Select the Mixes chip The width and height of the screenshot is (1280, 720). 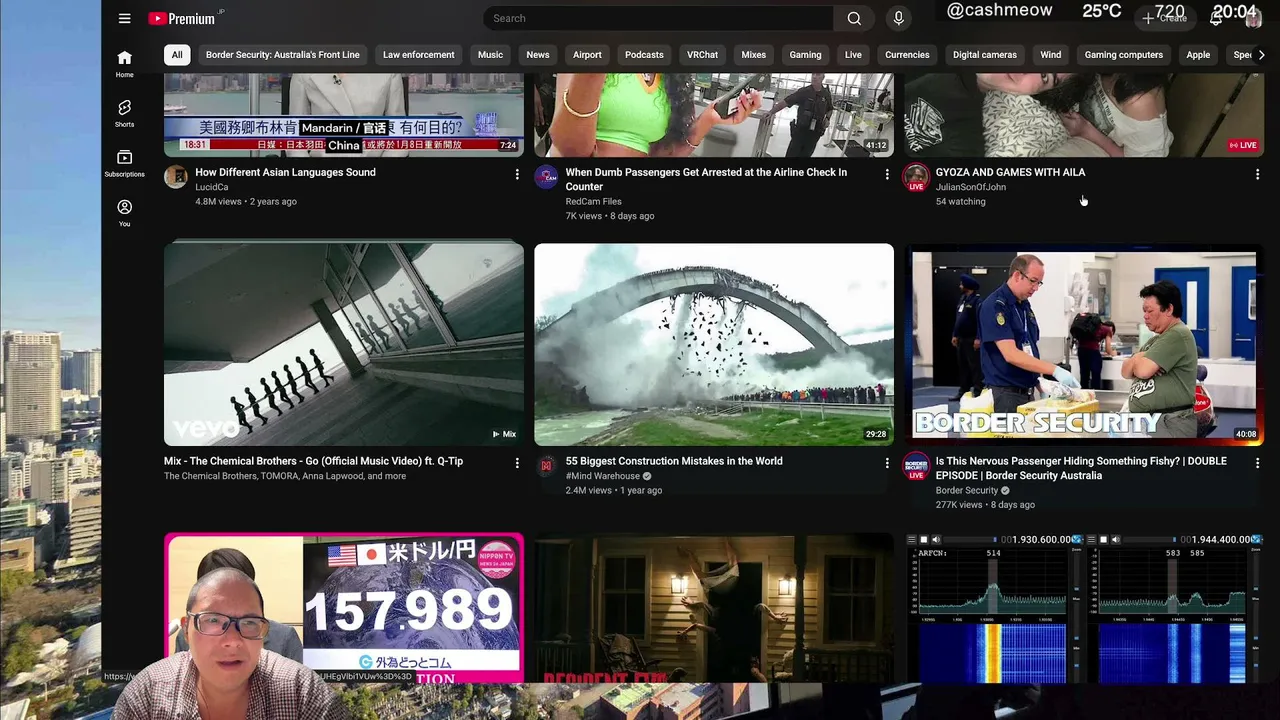[x=753, y=55]
